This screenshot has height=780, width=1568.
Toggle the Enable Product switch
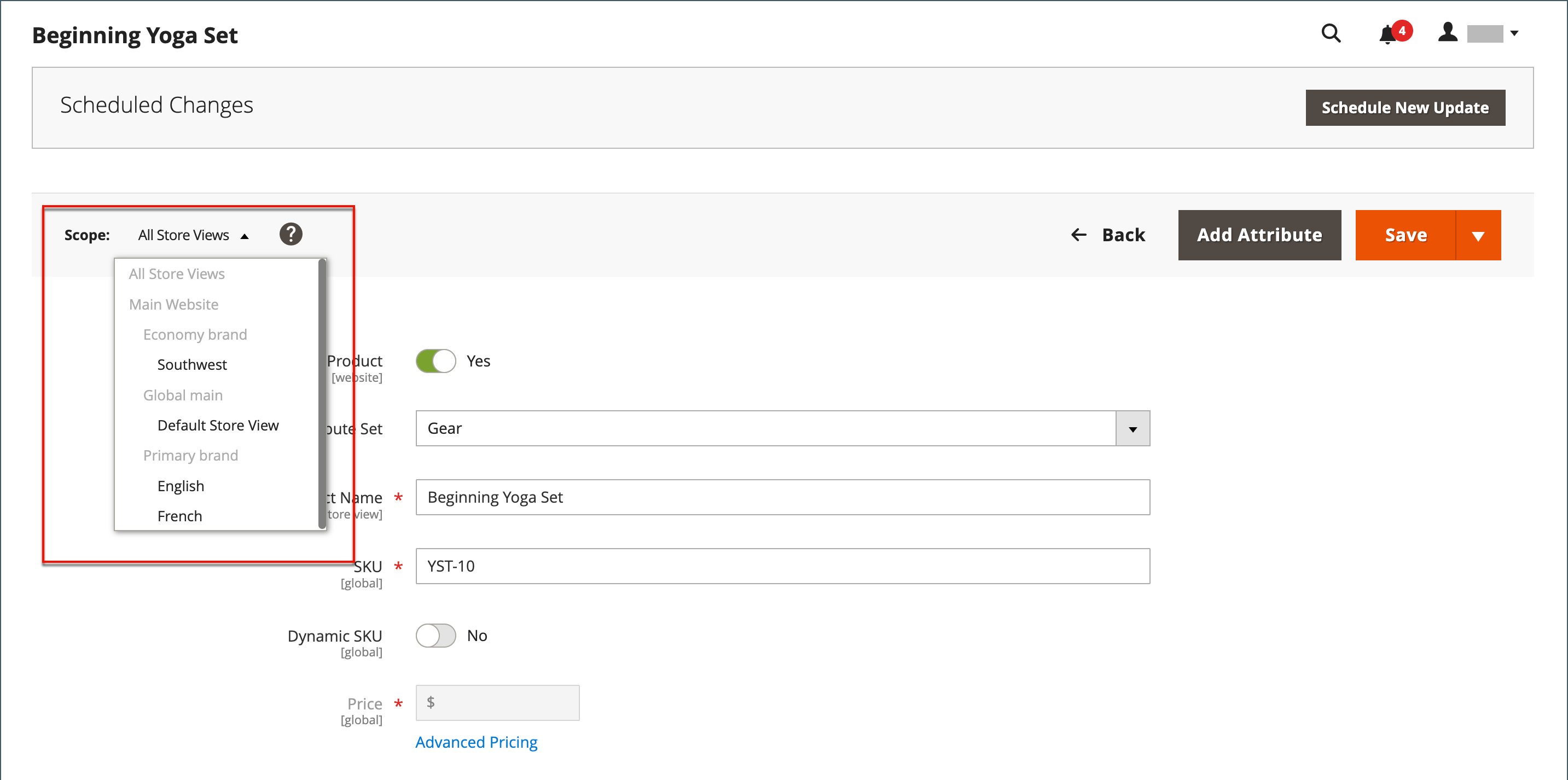coord(436,361)
